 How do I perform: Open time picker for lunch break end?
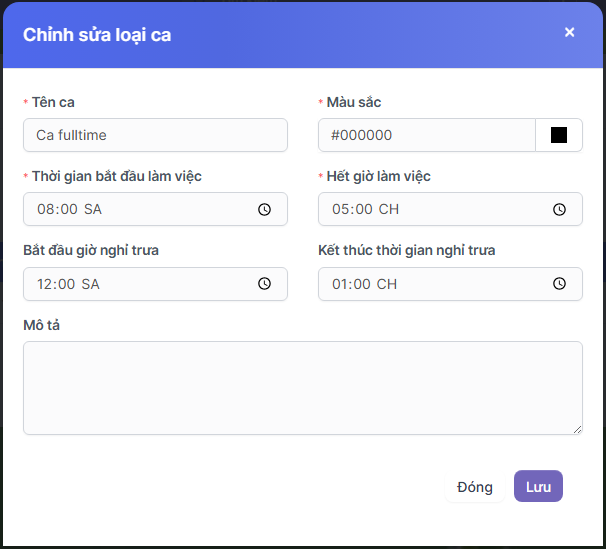(x=559, y=284)
